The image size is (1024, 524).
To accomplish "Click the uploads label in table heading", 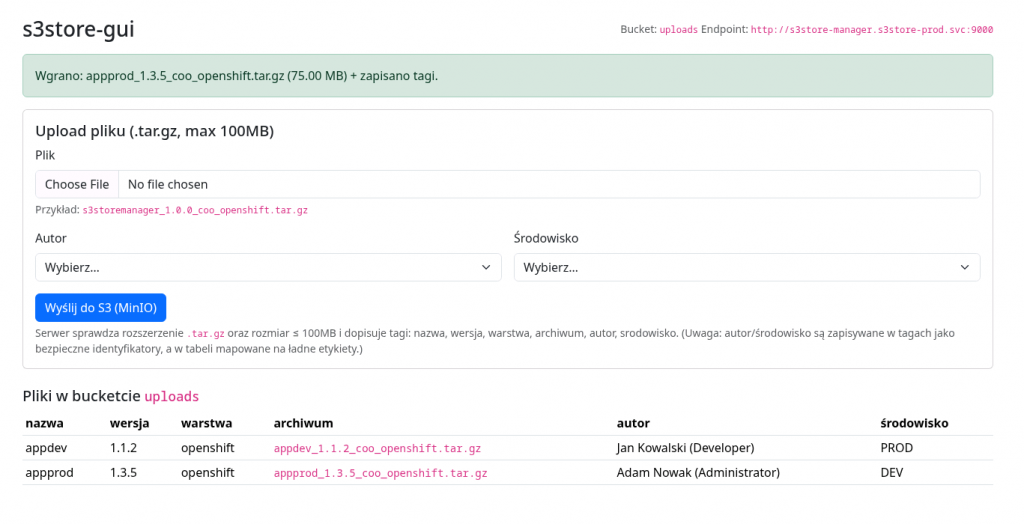I will click(172, 396).
